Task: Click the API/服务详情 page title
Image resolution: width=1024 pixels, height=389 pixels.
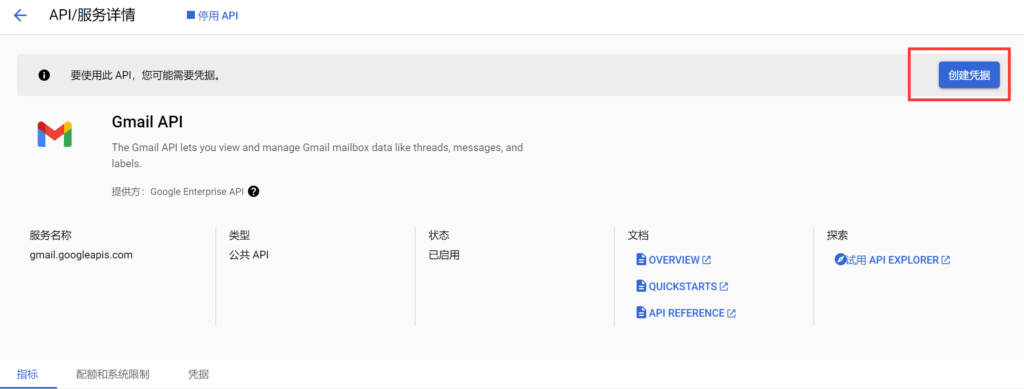Action: 92,15
